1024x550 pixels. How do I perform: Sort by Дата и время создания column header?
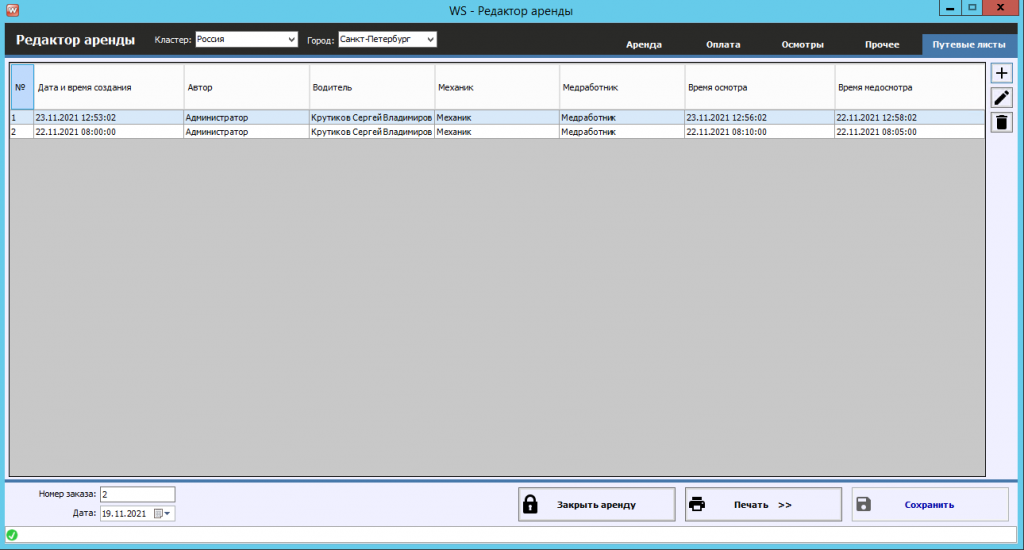click(108, 87)
